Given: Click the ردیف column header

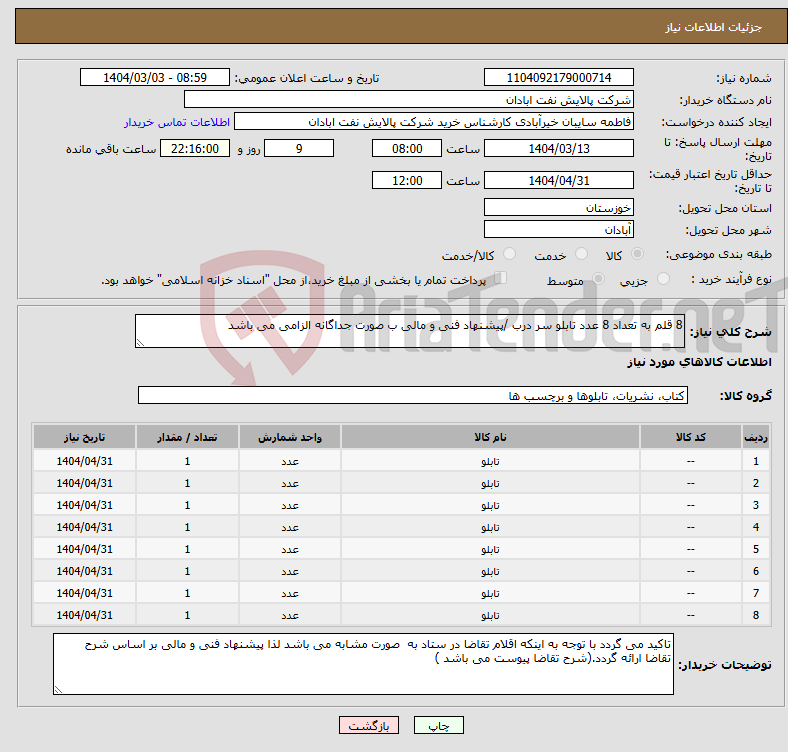Looking at the screenshot, I should click(x=755, y=437).
